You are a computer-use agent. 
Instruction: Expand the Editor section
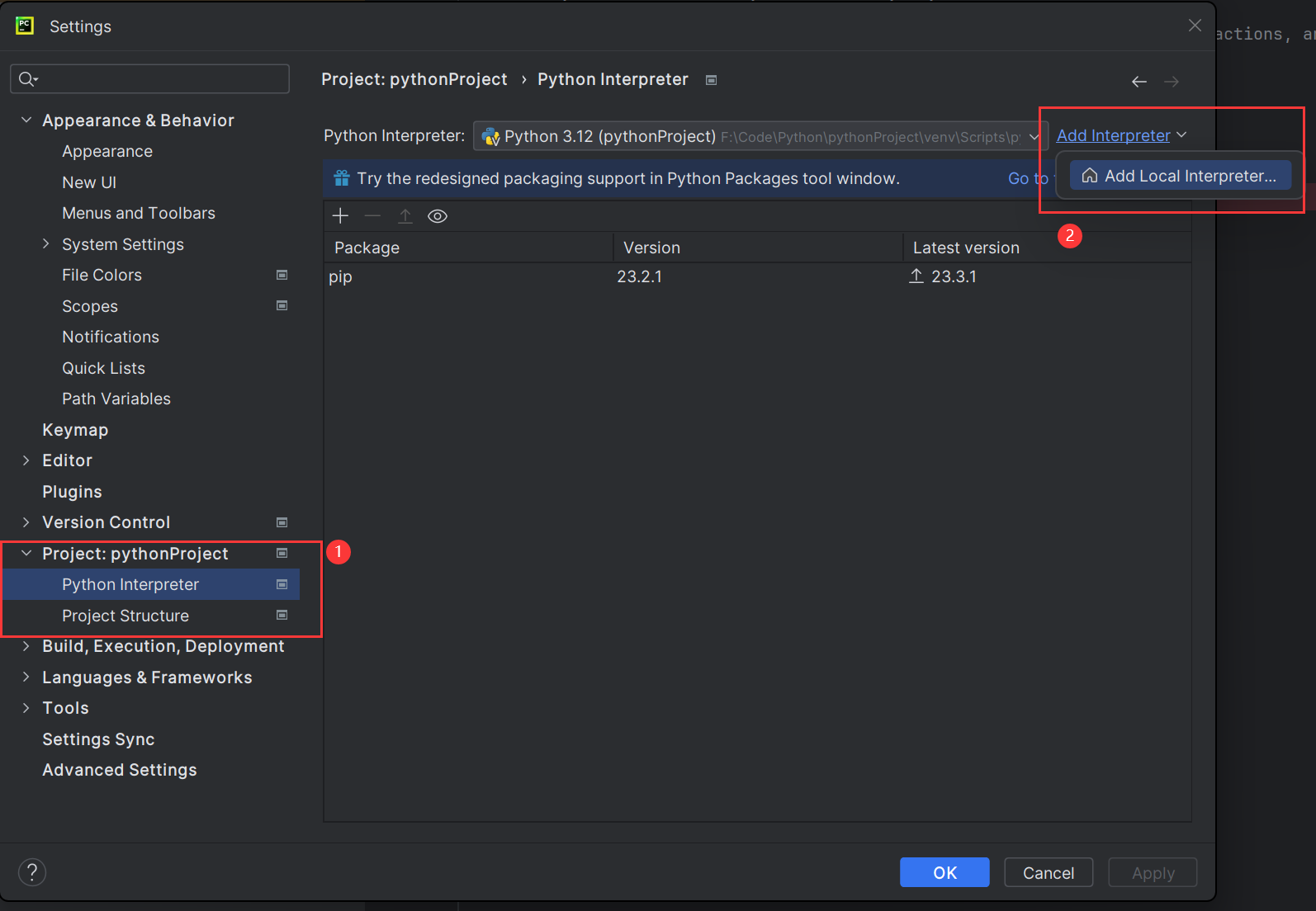(26, 460)
